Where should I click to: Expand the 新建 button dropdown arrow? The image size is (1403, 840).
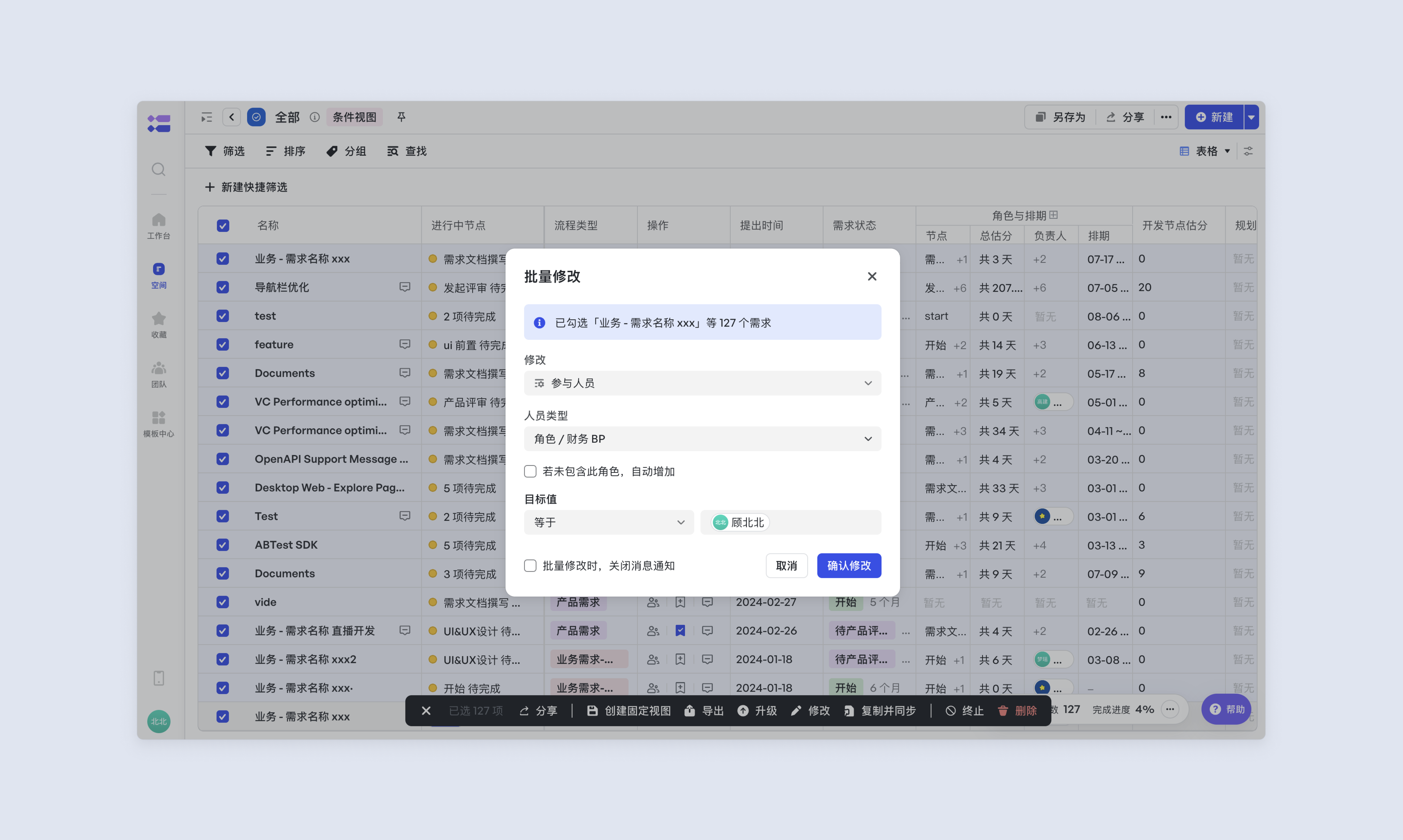(1251, 117)
